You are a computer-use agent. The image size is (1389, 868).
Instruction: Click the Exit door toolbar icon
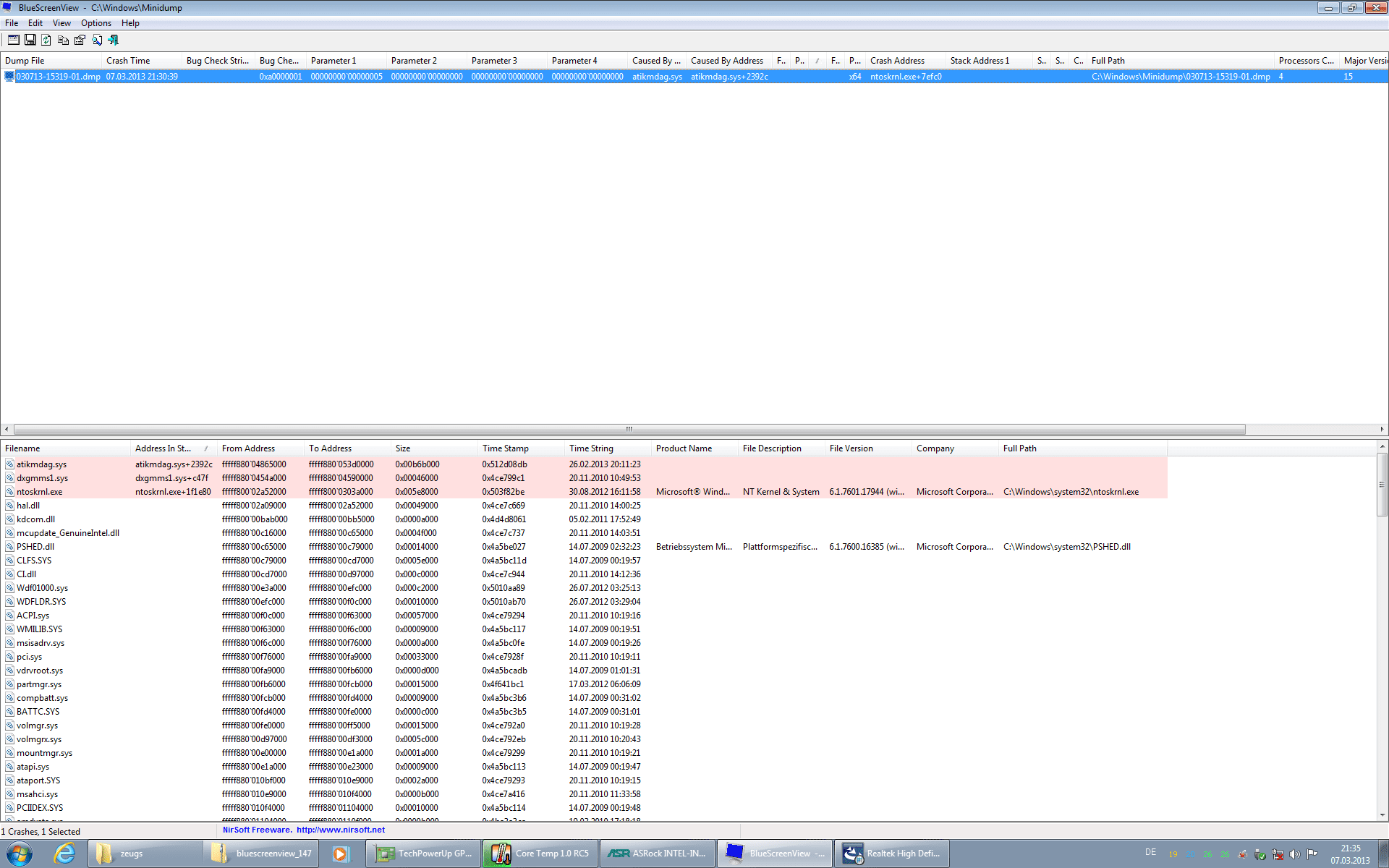click(x=114, y=41)
